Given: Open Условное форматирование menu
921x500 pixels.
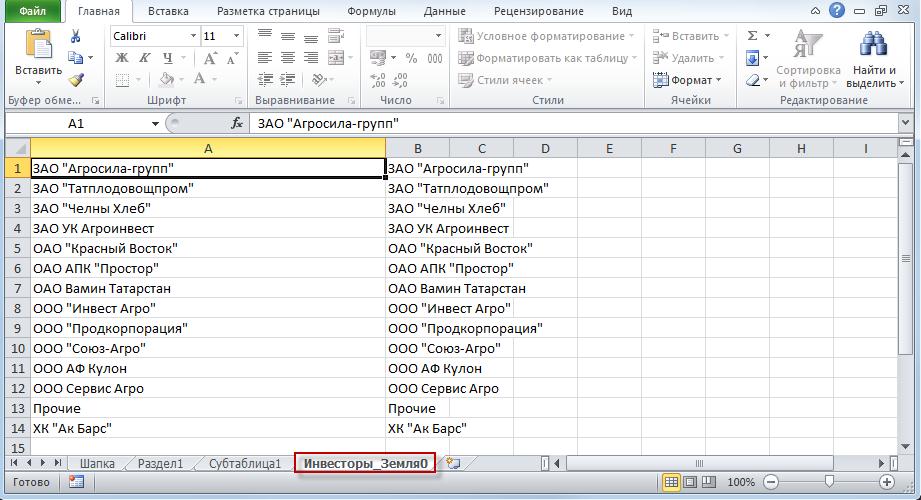Looking at the screenshot, I should (547, 36).
